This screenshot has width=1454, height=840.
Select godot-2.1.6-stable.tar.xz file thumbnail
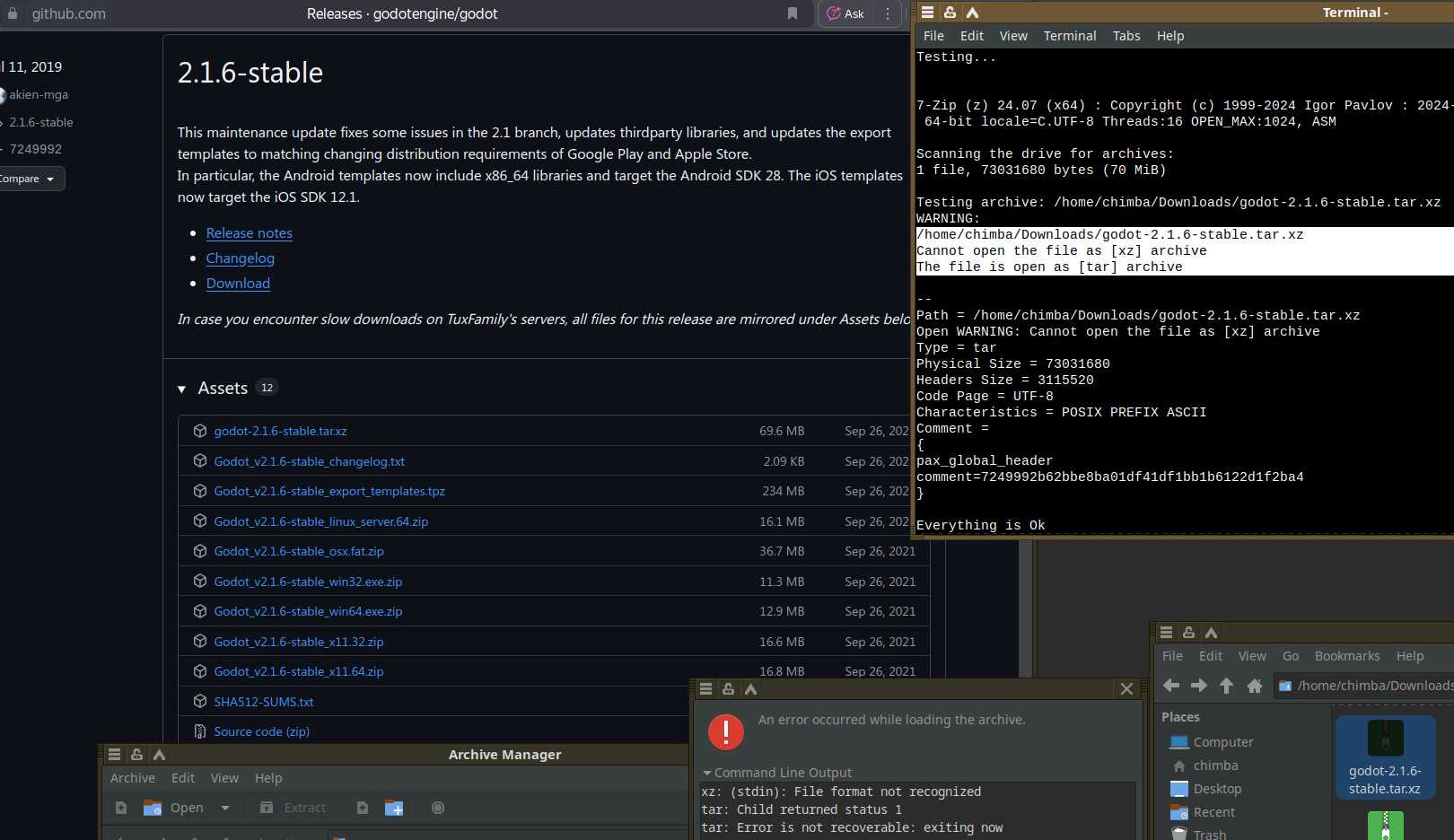1384,757
